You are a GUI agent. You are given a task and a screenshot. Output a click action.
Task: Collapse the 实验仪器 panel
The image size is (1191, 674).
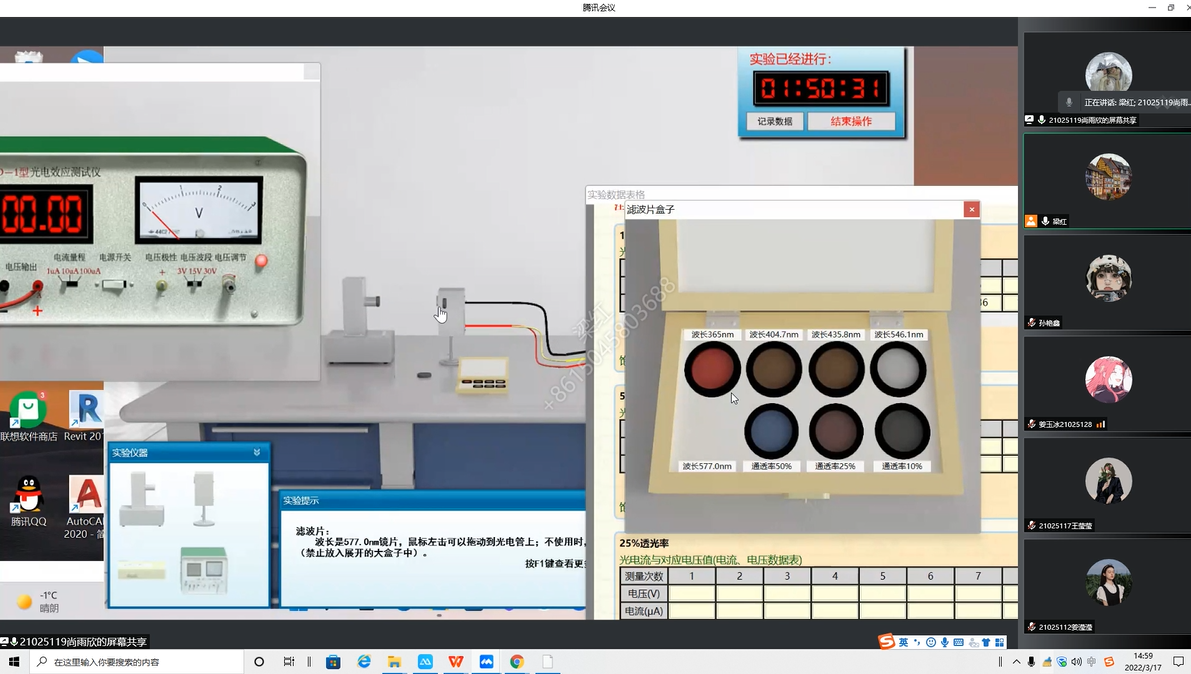click(257, 453)
